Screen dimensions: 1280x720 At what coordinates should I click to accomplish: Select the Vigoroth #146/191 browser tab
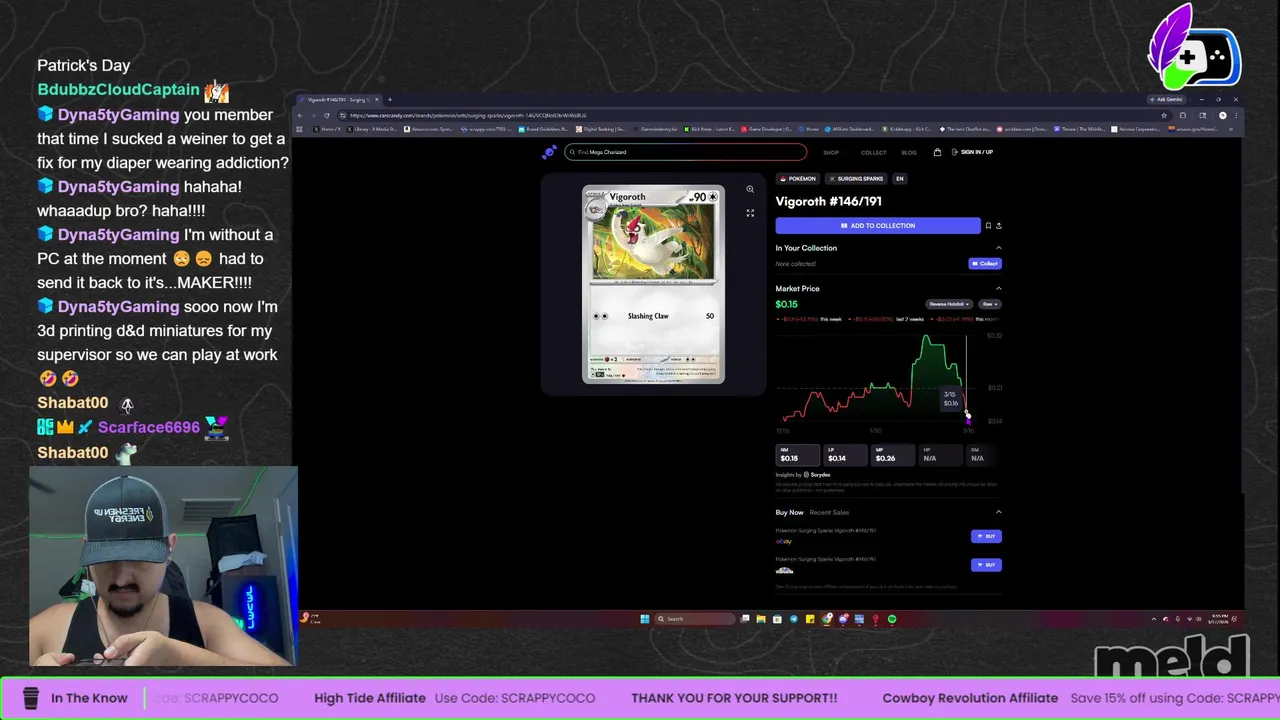tap(339, 99)
